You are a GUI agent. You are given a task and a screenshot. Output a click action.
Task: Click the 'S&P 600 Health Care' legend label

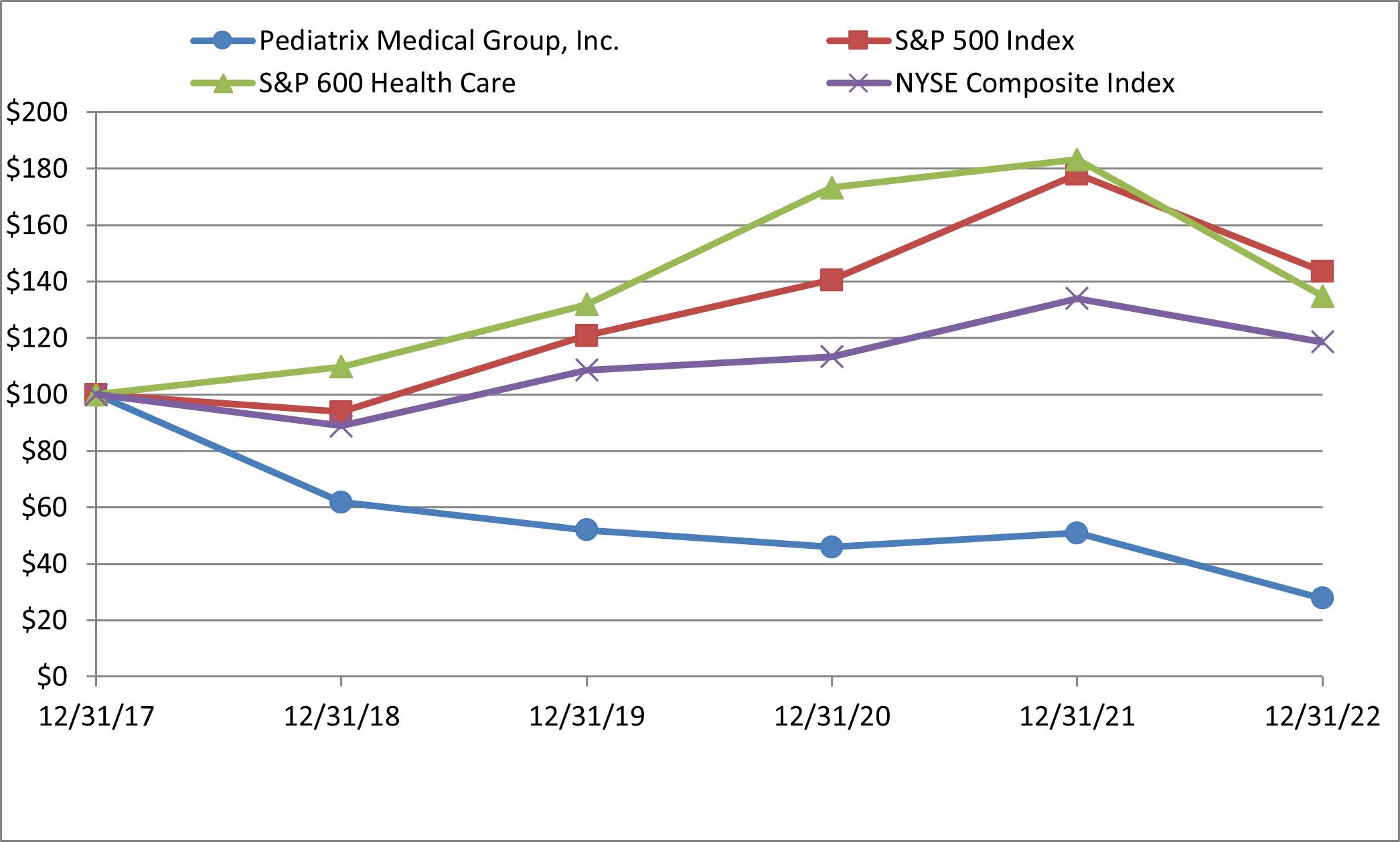point(387,84)
